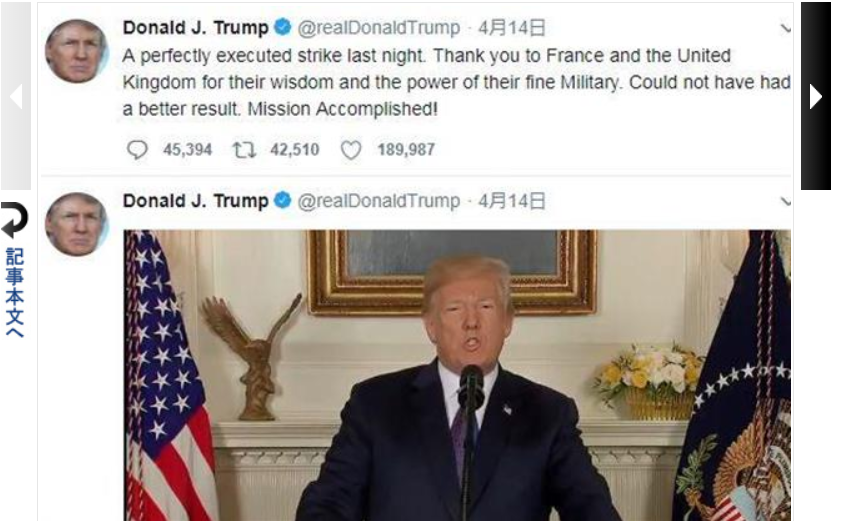Click the 189,987 likes count
Image resolution: width=850 pixels, height=521 pixels.
(x=406, y=150)
